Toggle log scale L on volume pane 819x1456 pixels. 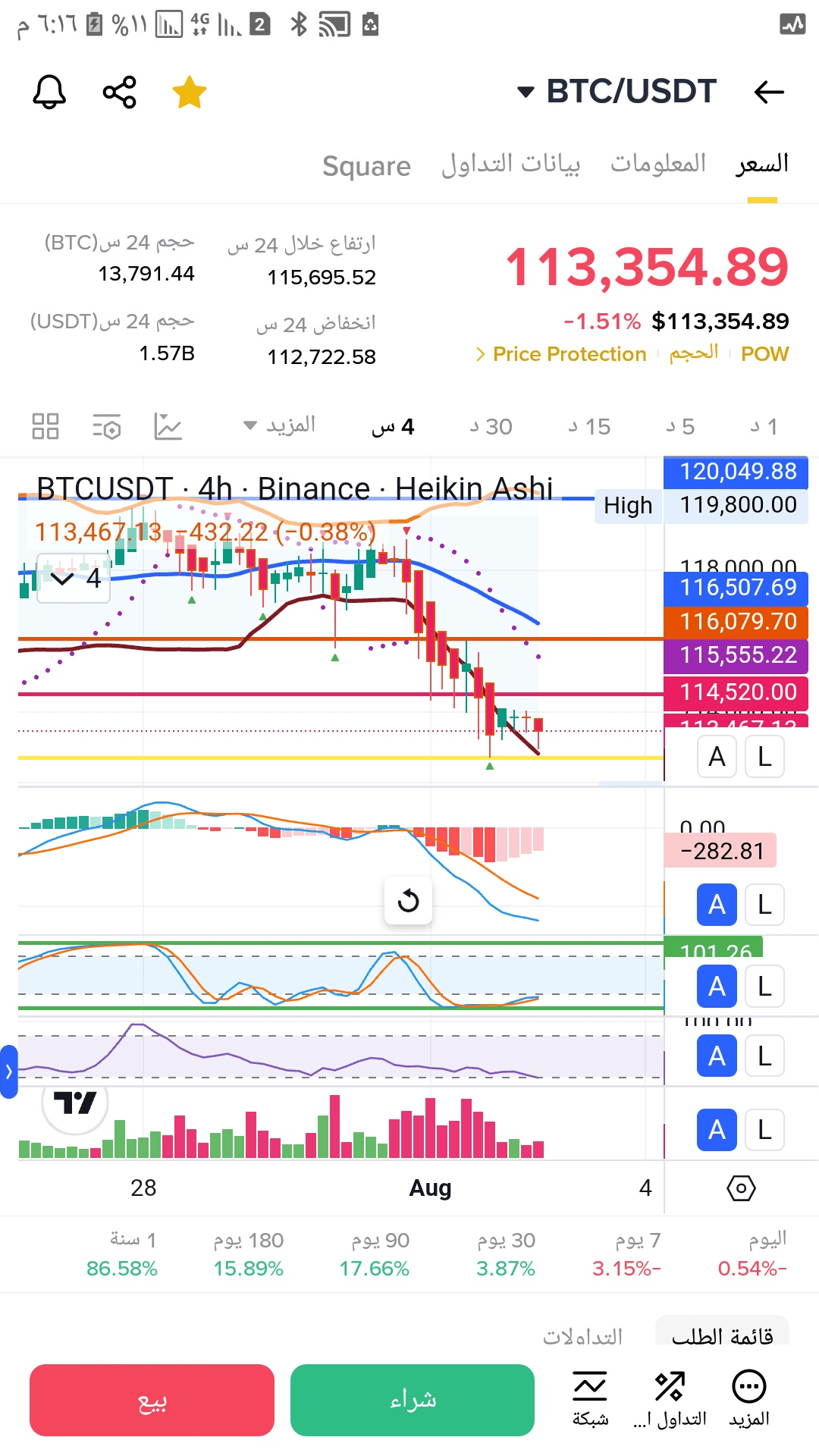(x=764, y=1130)
